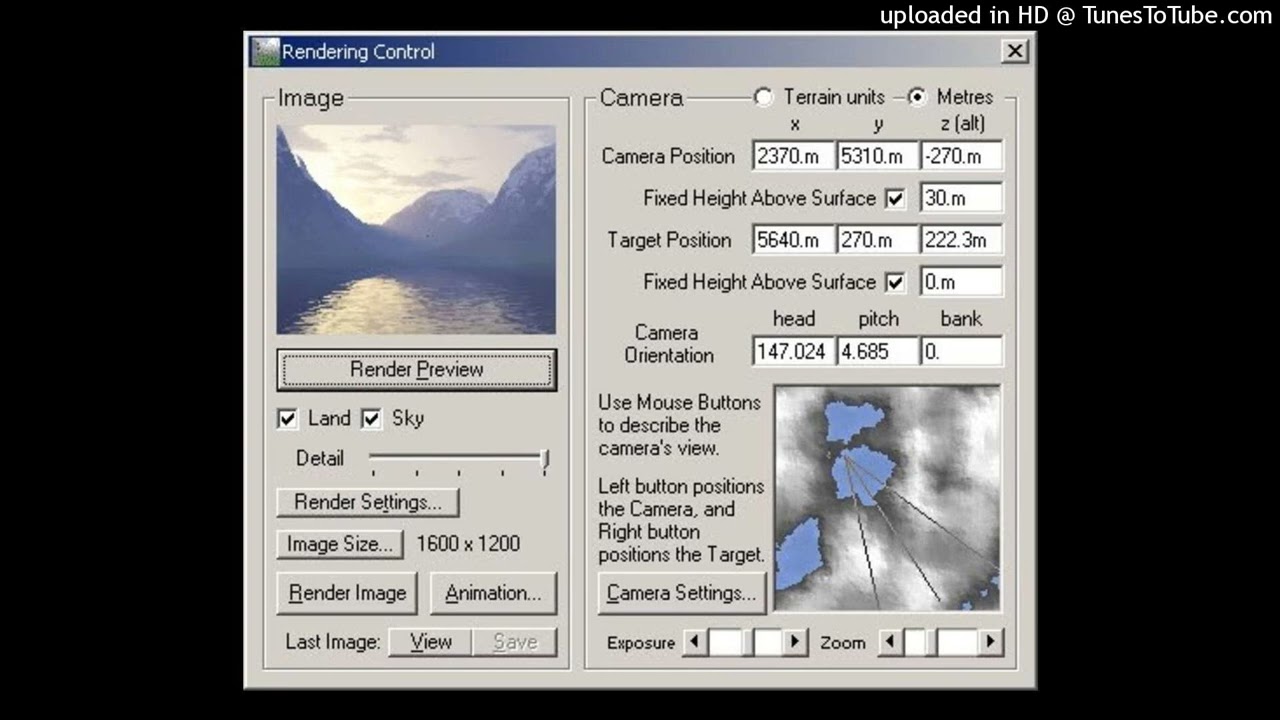Select the Terrain units radio button

click(x=764, y=97)
